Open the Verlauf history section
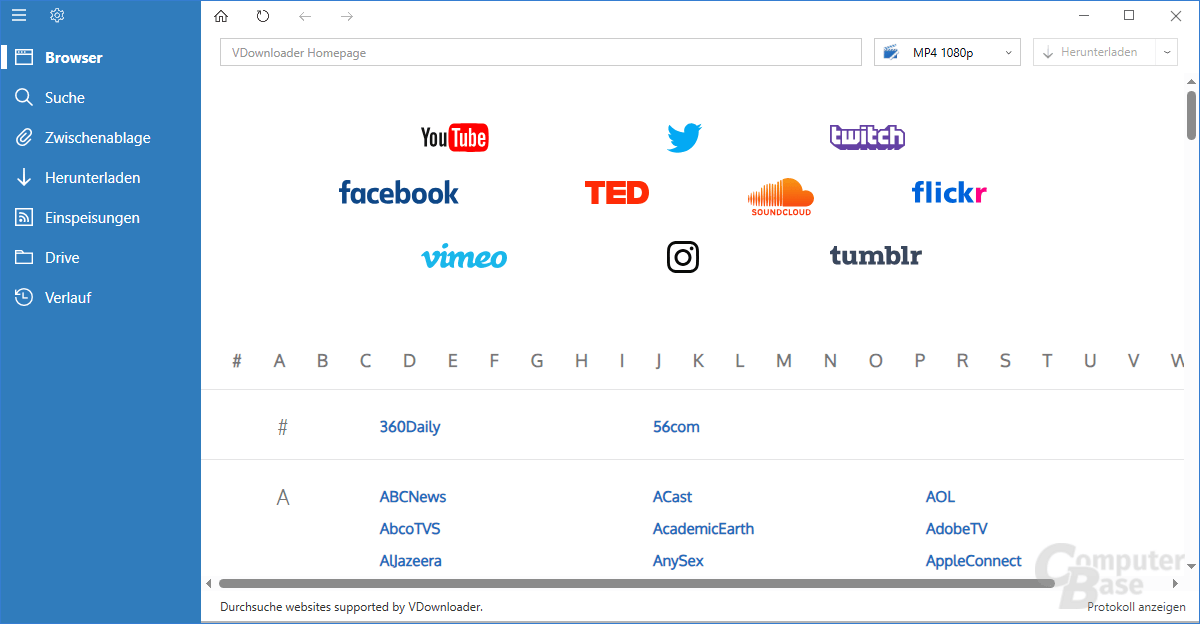 click(100, 297)
